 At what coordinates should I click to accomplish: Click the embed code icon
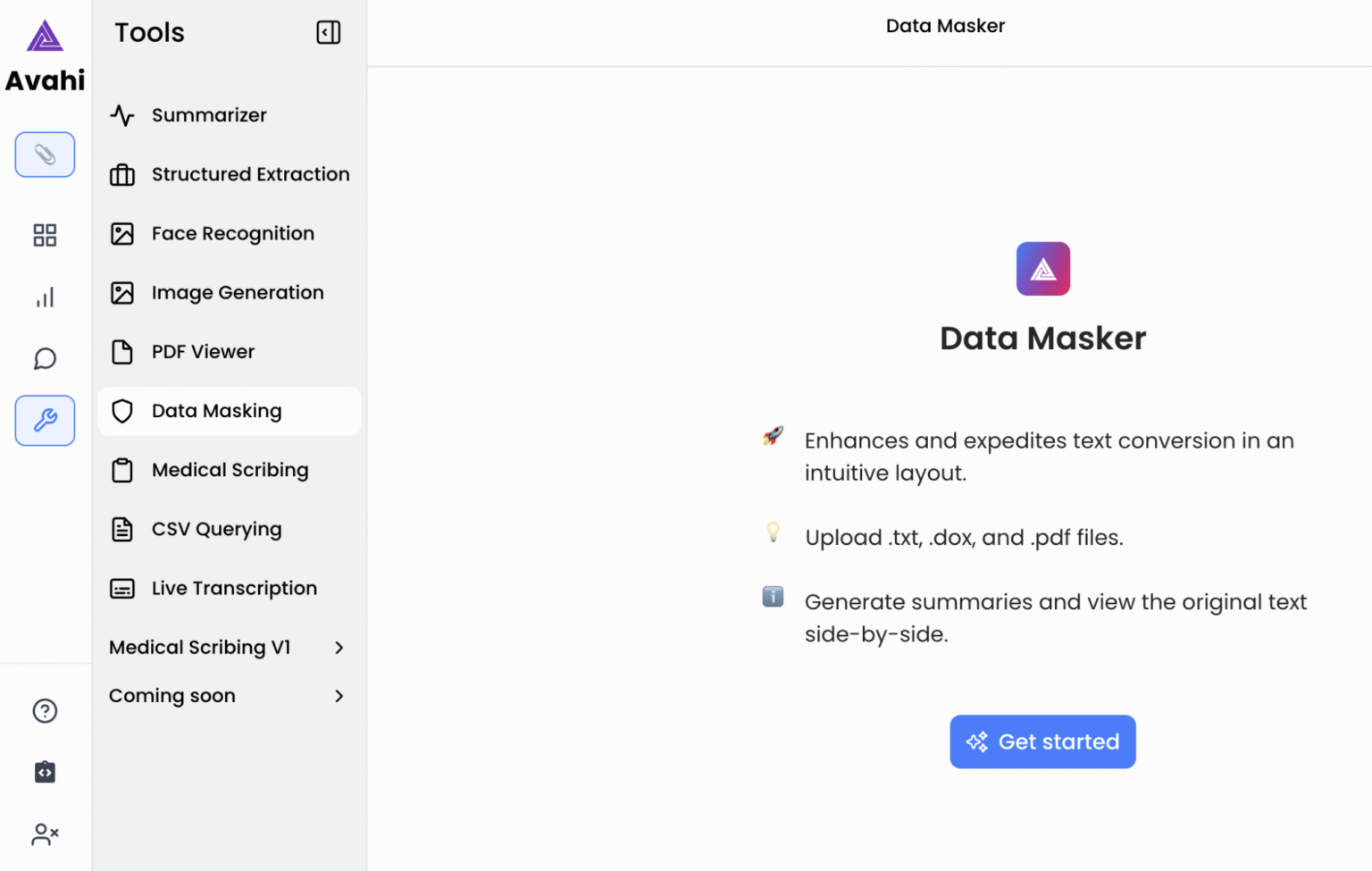click(x=45, y=772)
